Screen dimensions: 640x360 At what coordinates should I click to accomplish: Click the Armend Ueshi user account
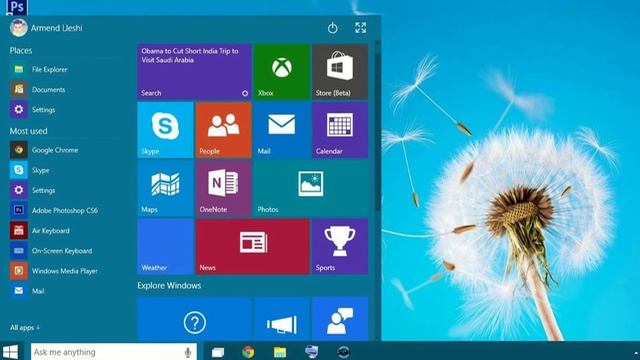point(46,28)
